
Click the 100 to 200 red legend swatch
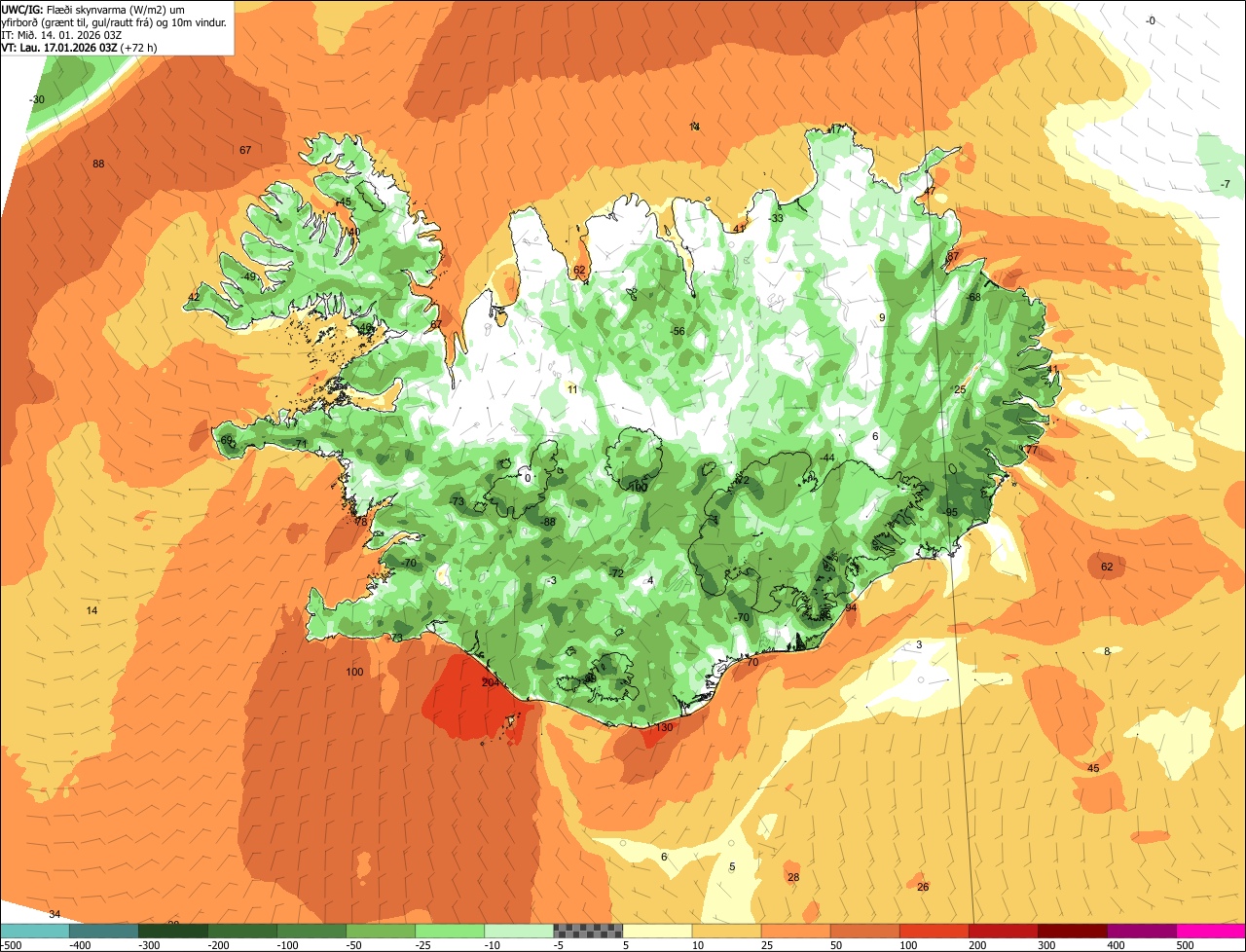point(934,930)
